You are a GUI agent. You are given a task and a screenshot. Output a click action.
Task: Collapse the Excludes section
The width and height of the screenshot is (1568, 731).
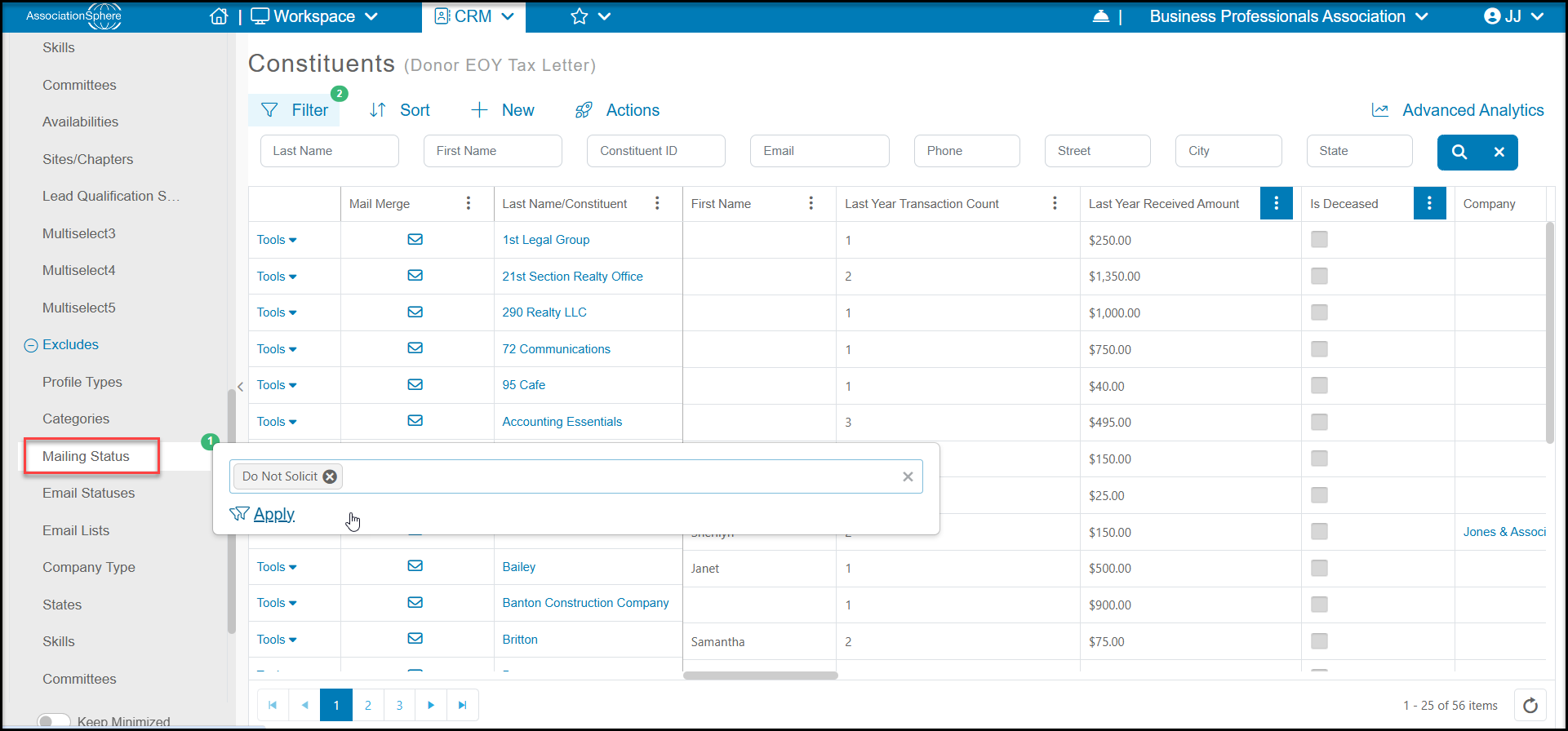coord(31,345)
